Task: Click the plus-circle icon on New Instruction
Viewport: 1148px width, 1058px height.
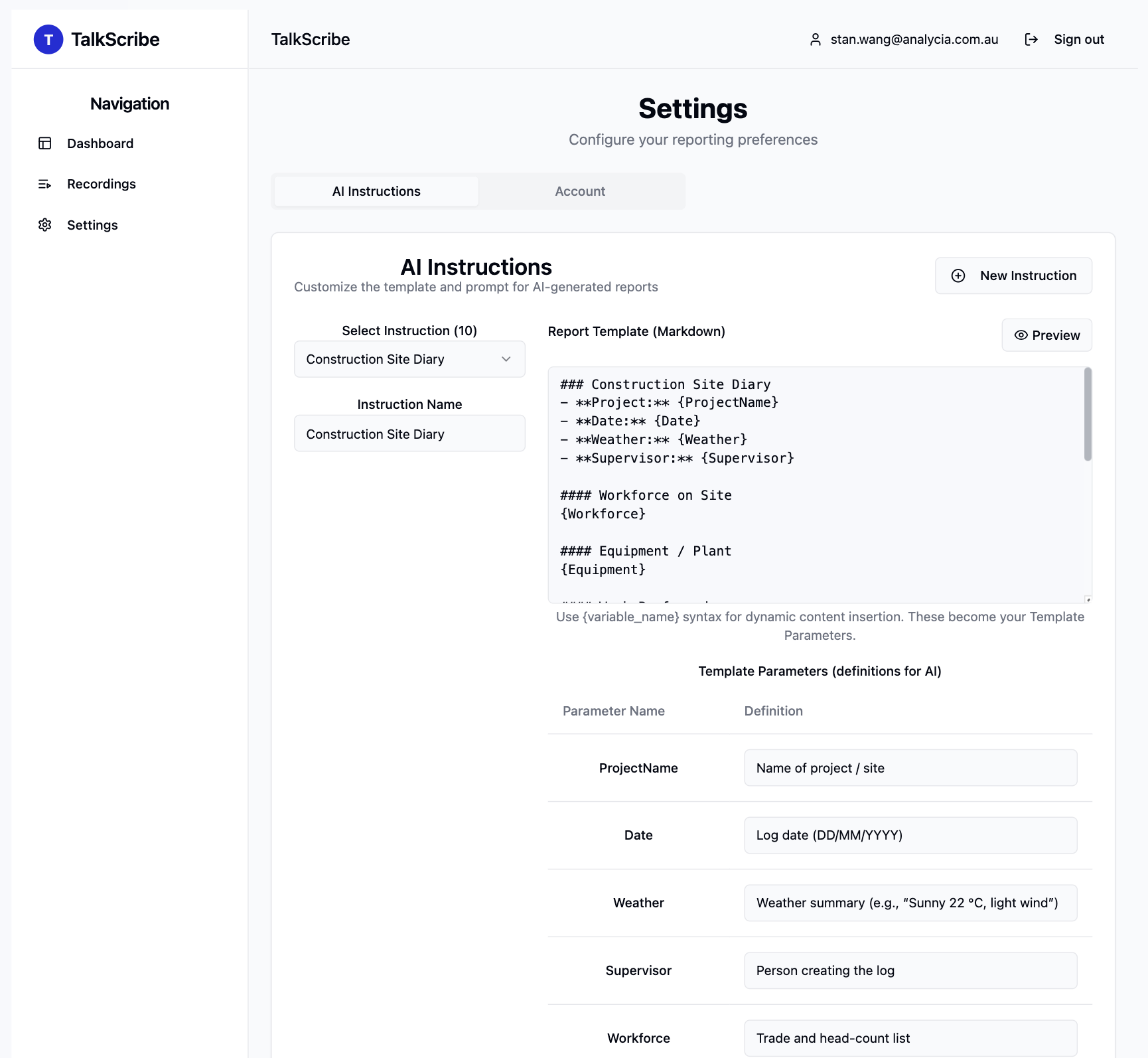Action: [x=958, y=275]
